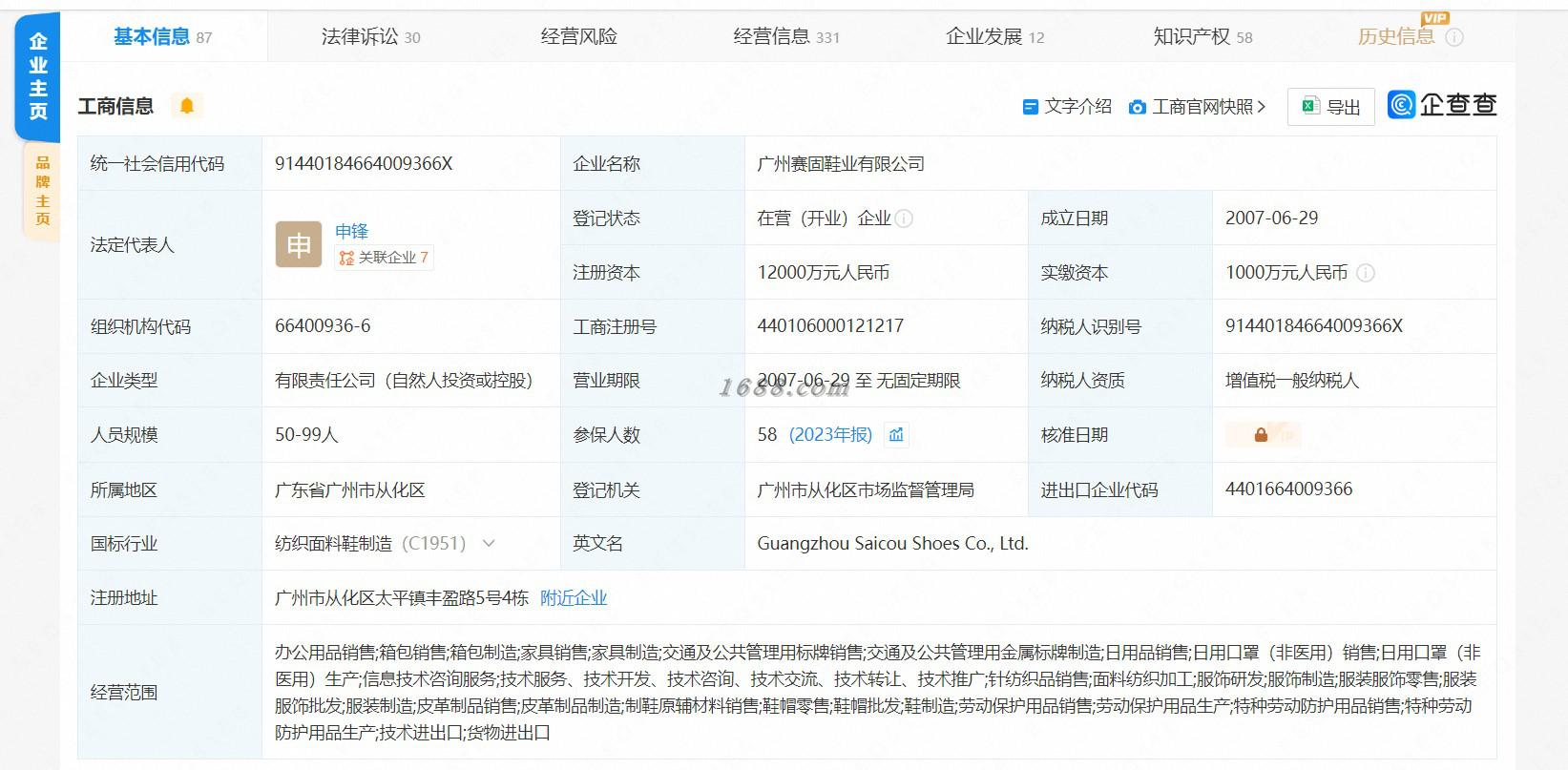
Task: Click import-export code 4401664009366
Action: click(1289, 489)
